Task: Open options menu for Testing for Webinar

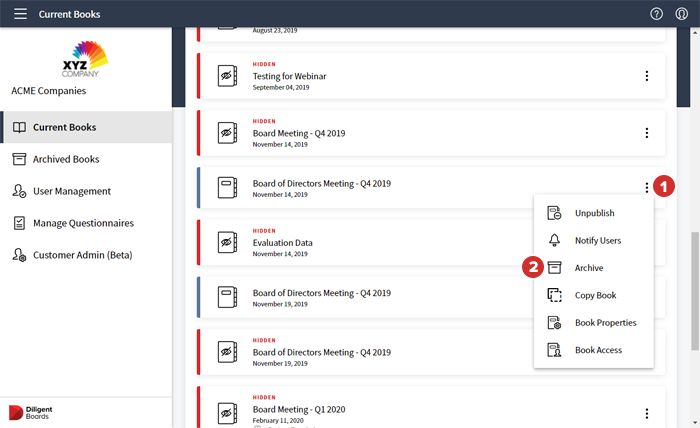Action: 647,76
